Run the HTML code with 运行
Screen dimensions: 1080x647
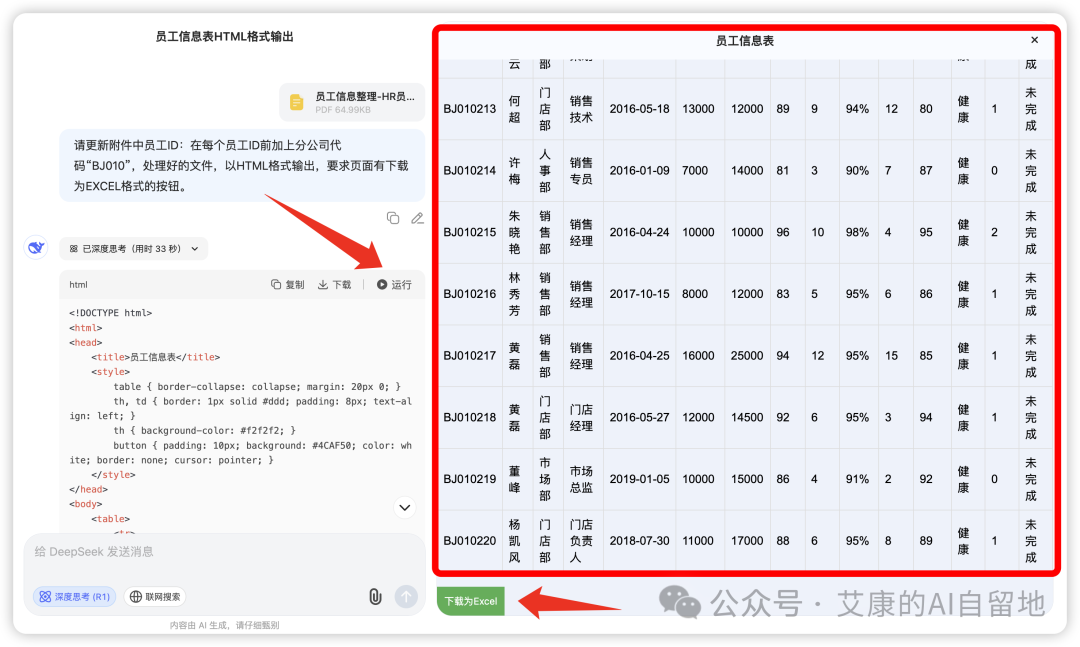point(394,285)
